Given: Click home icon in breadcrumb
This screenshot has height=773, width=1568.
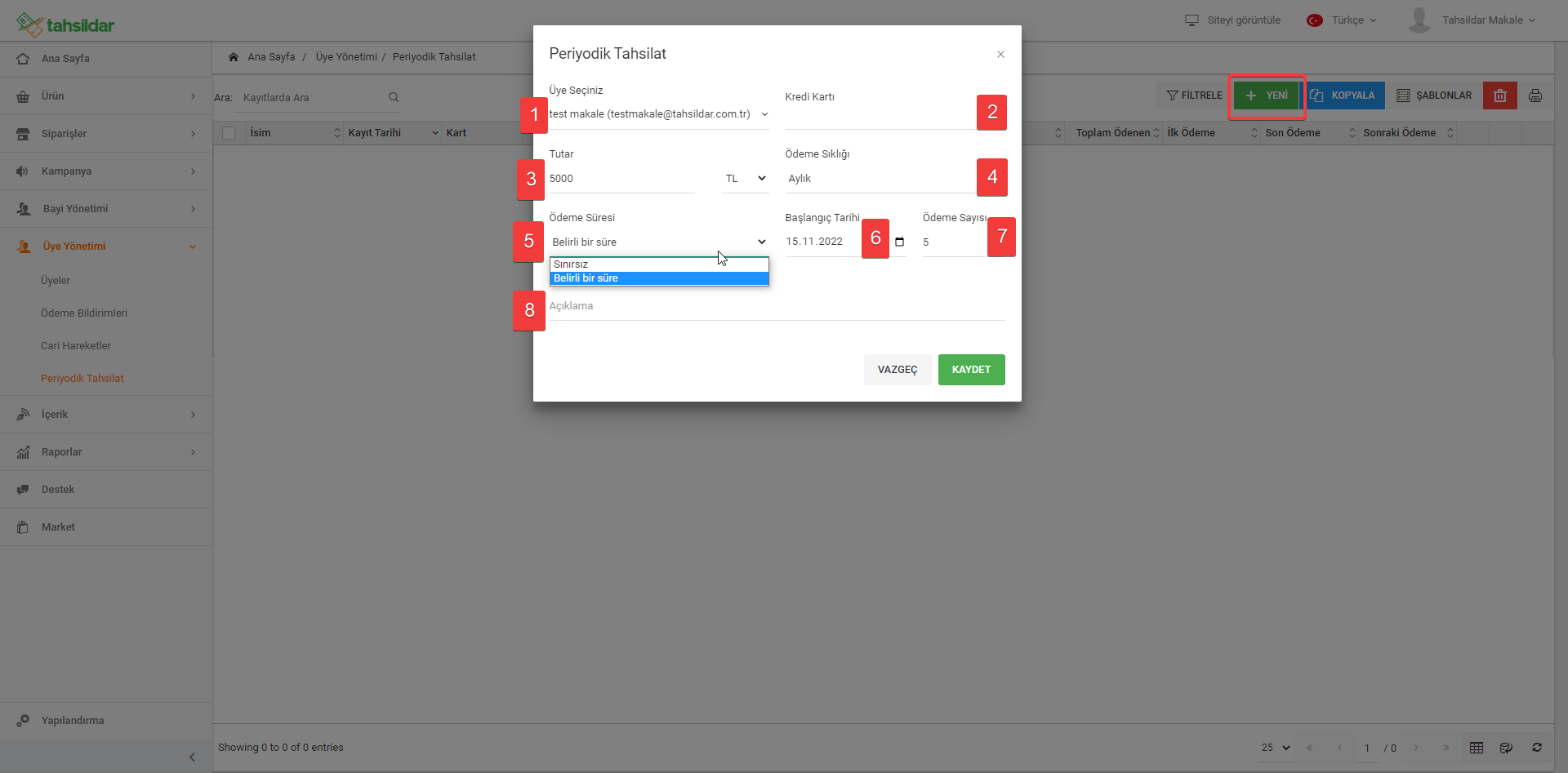Looking at the screenshot, I should tap(234, 57).
